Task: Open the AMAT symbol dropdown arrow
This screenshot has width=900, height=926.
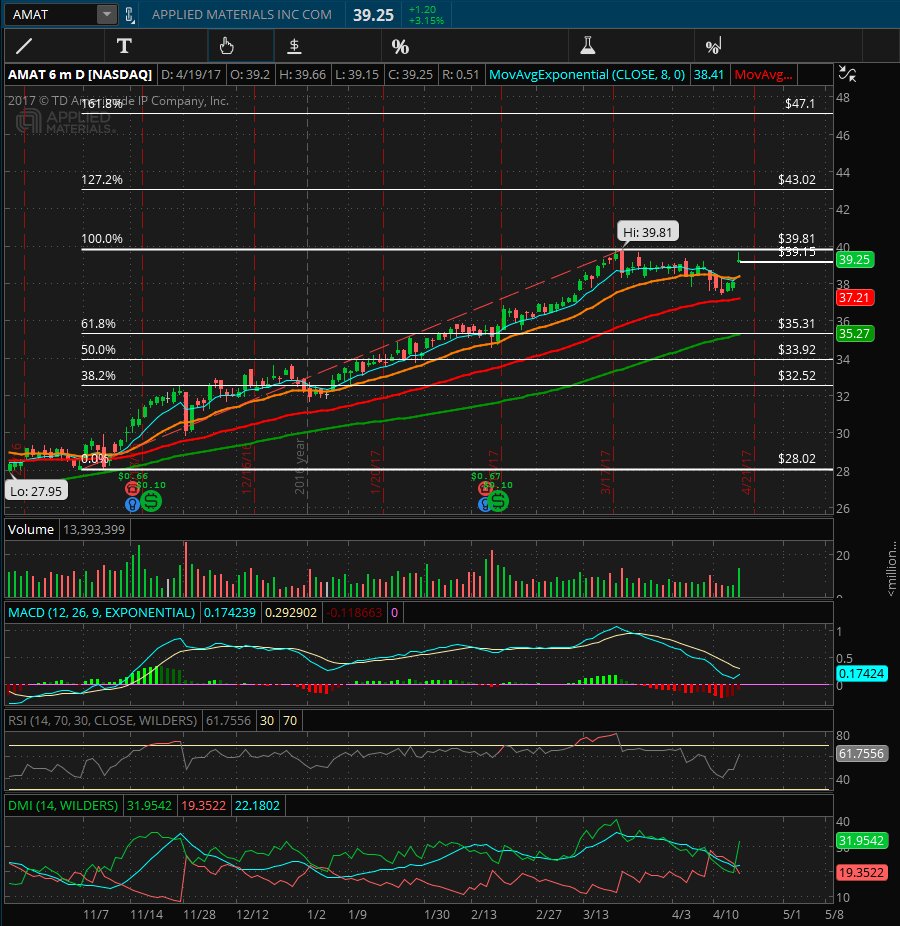Action: [105, 14]
